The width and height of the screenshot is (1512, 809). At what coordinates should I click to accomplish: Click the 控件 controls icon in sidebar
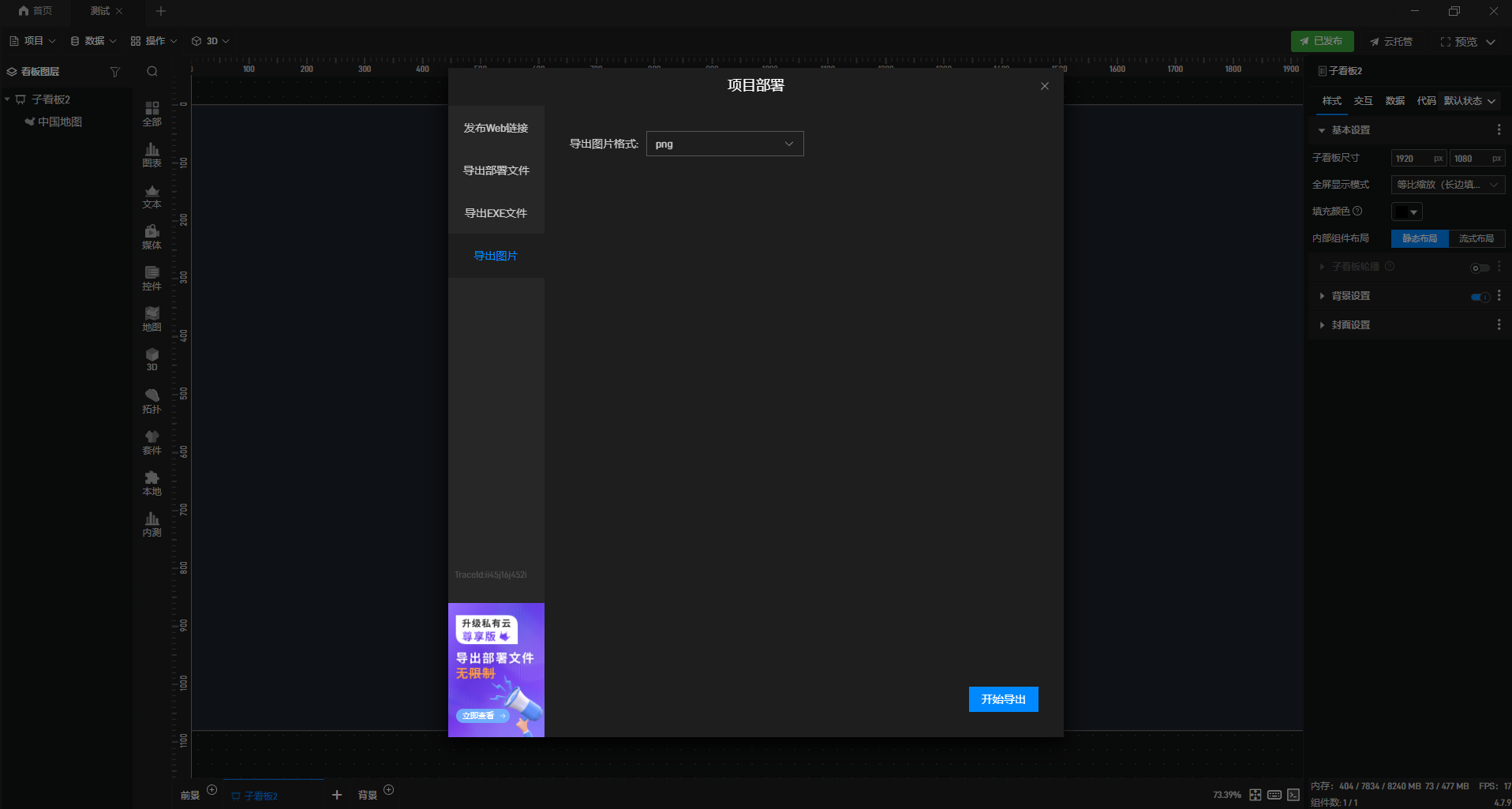pos(152,278)
